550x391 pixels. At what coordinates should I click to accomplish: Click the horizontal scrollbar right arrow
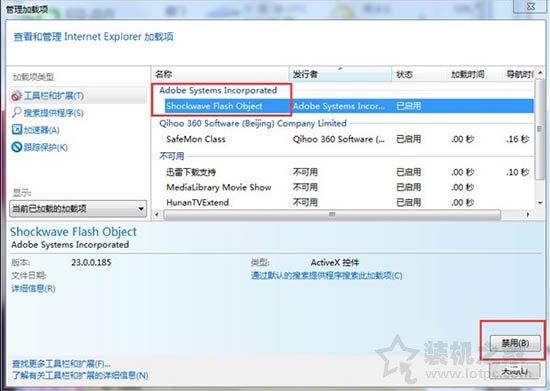(528, 214)
